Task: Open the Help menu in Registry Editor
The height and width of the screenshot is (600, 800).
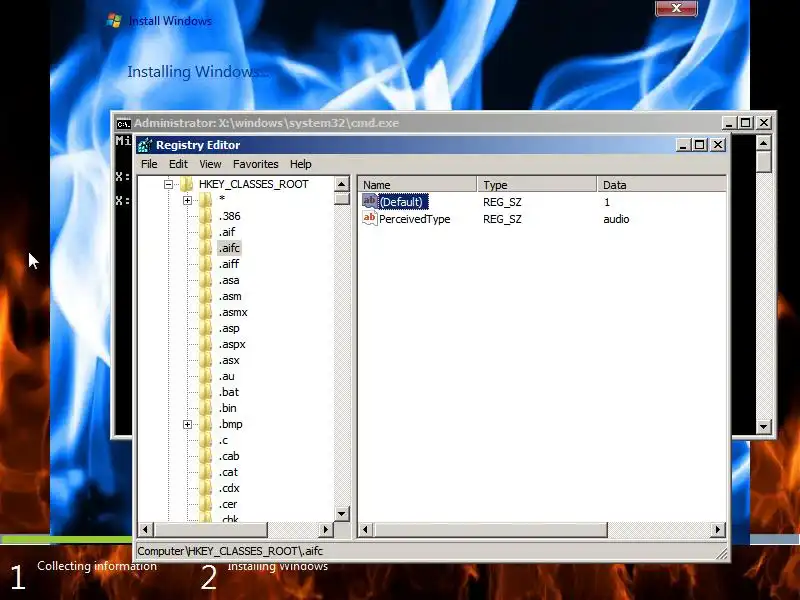Action: point(301,164)
